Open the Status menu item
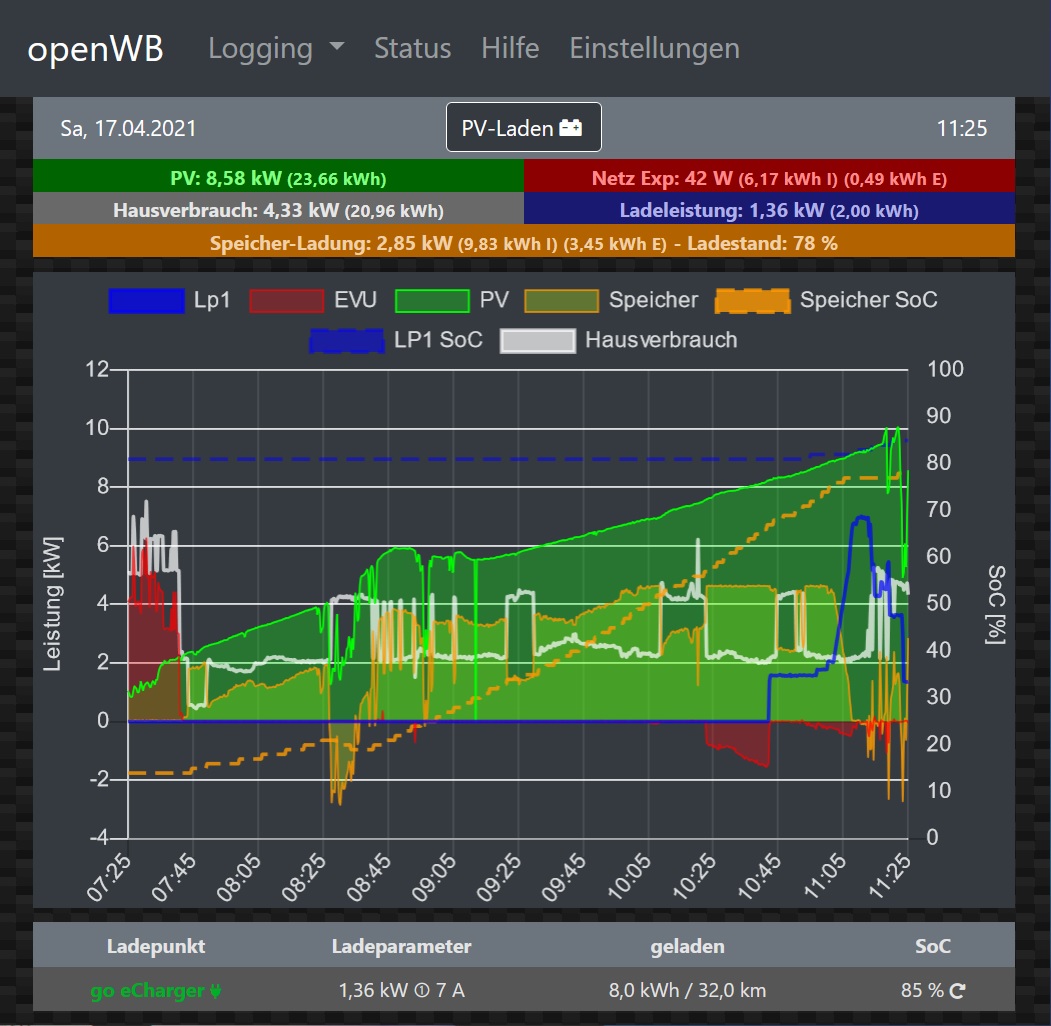 tap(412, 48)
